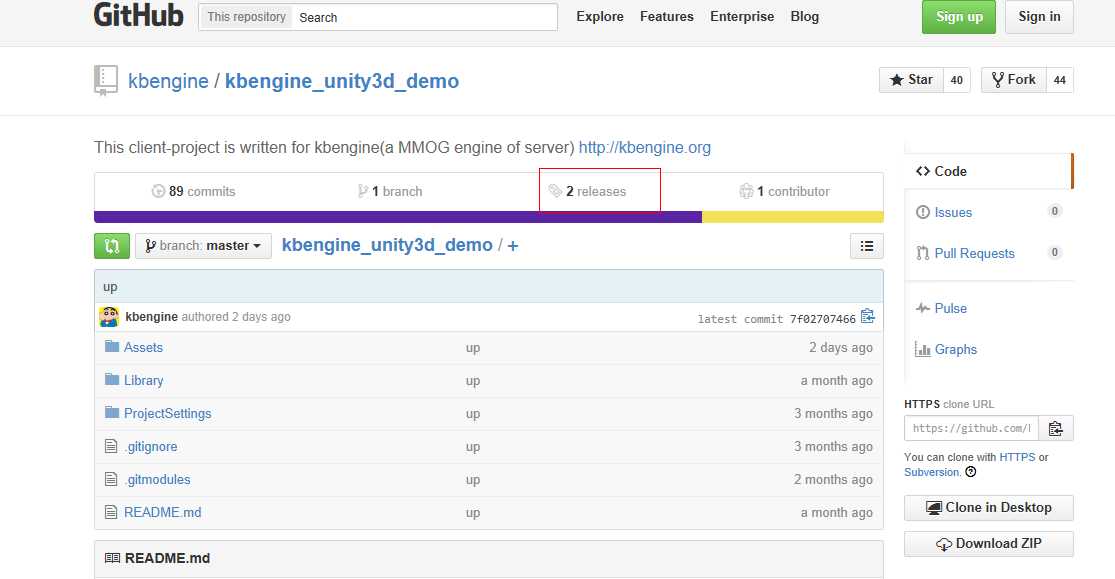Viewport: 1115px width, 579px height.
Task: Click the Assets folder icon
Action: pos(112,346)
